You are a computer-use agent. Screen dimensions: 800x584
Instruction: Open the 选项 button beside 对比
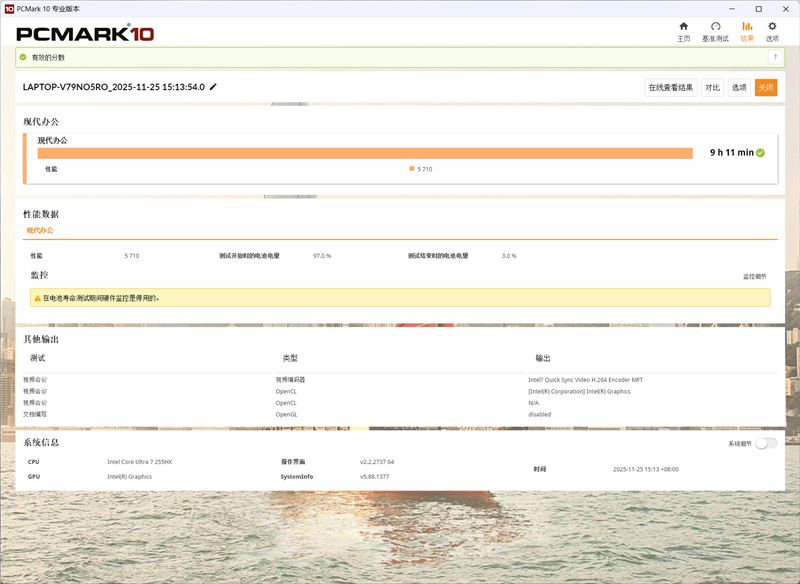738,88
